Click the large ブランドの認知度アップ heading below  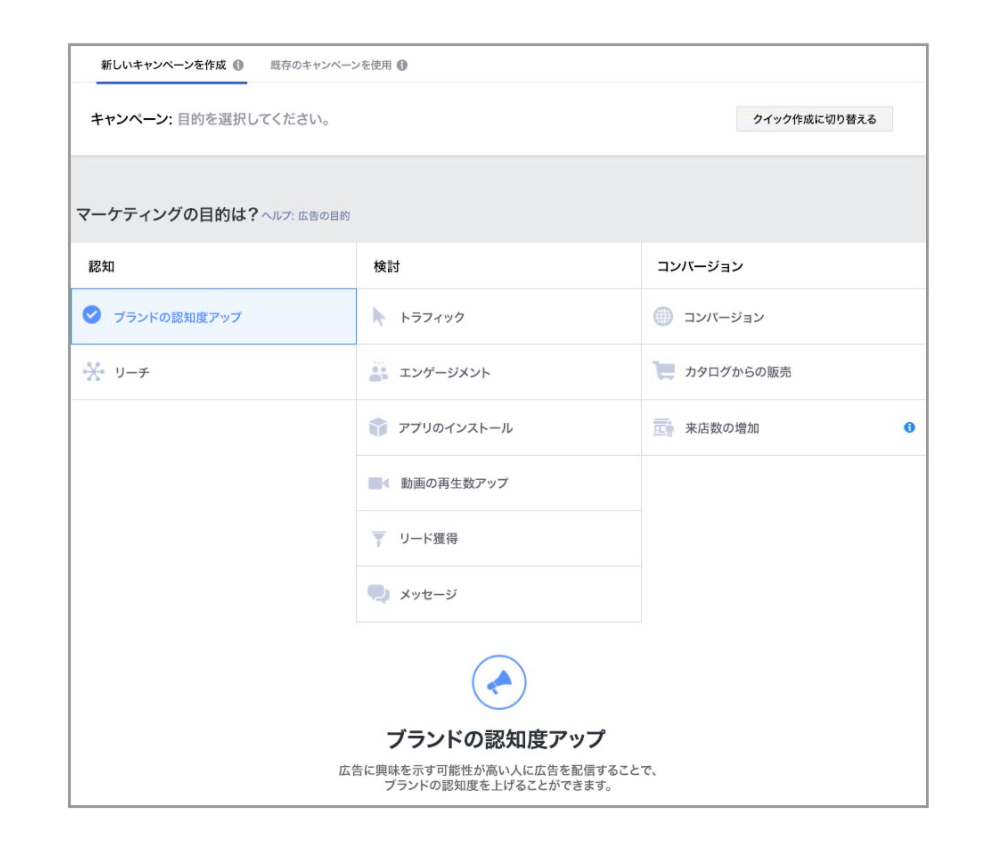[496, 739]
